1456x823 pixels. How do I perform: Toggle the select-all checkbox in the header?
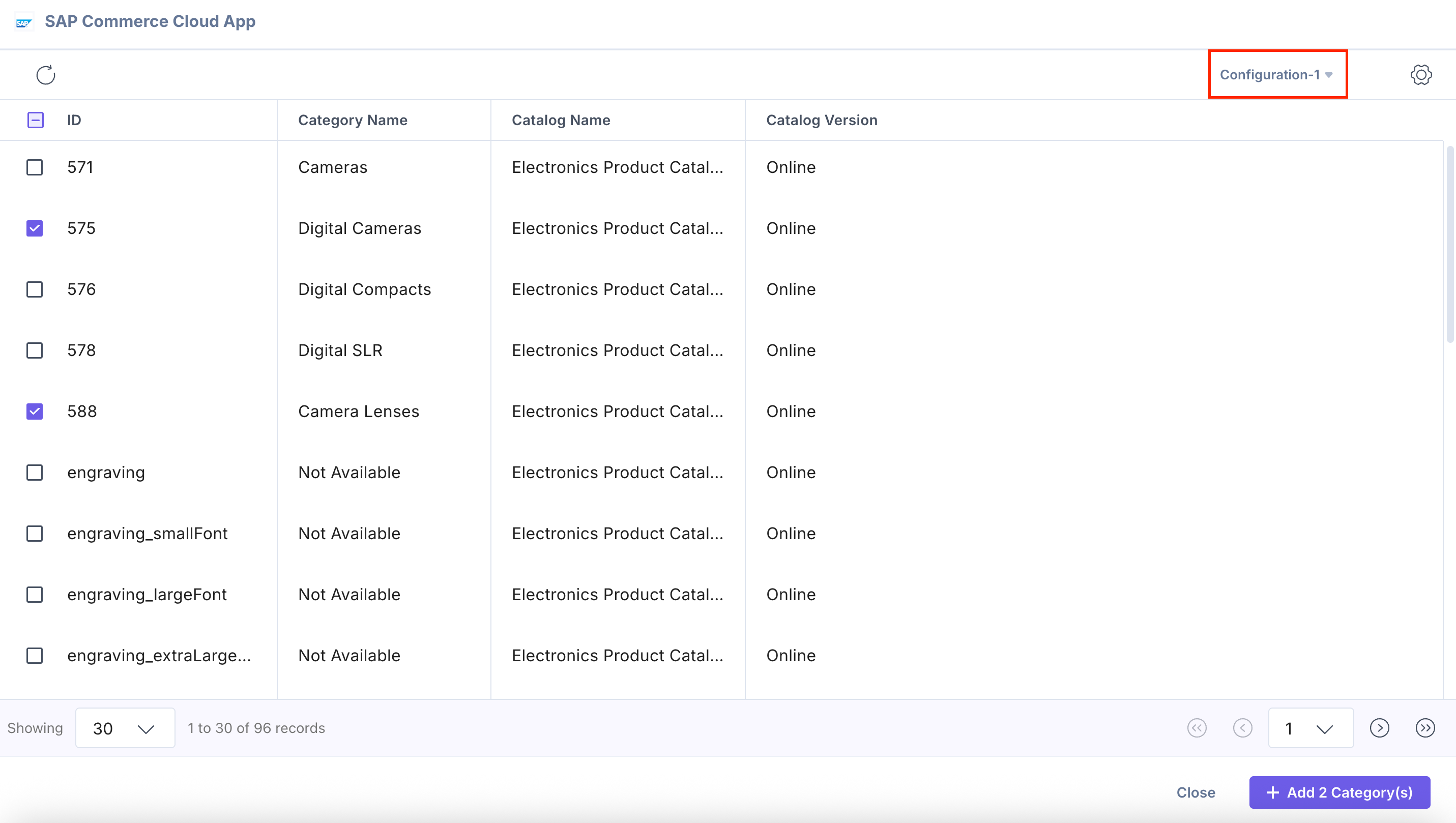point(35,120)
